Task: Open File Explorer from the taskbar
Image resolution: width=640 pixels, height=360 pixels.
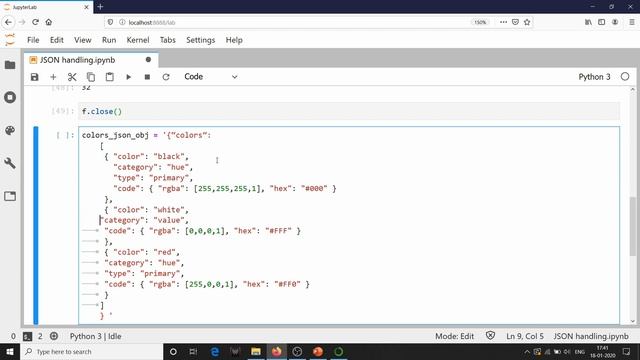Action: click(x=256, y=351)
